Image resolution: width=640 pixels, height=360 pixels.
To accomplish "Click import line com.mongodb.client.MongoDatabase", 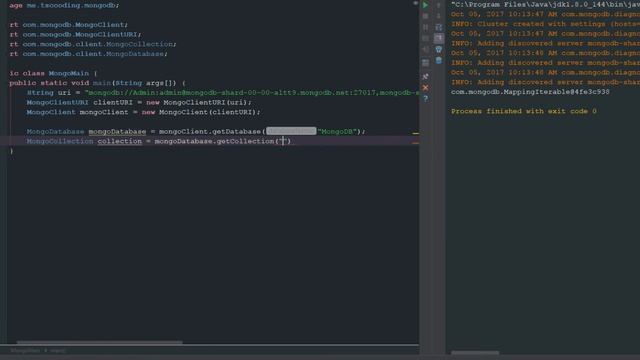I will click(x=88, y=54).
